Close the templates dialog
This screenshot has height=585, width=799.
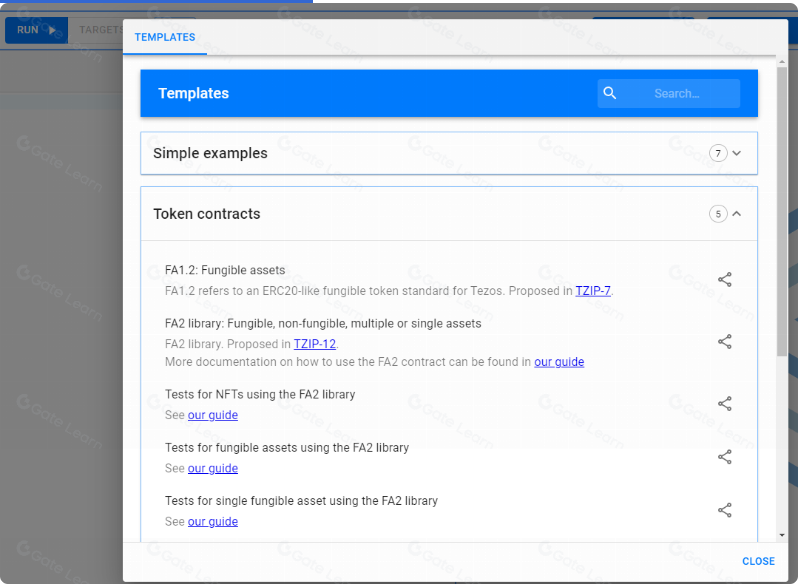(758, 561)
